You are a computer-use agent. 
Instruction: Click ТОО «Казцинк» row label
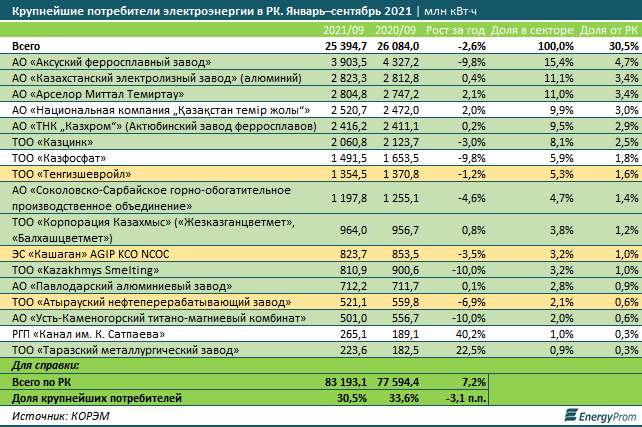(52, 142)
